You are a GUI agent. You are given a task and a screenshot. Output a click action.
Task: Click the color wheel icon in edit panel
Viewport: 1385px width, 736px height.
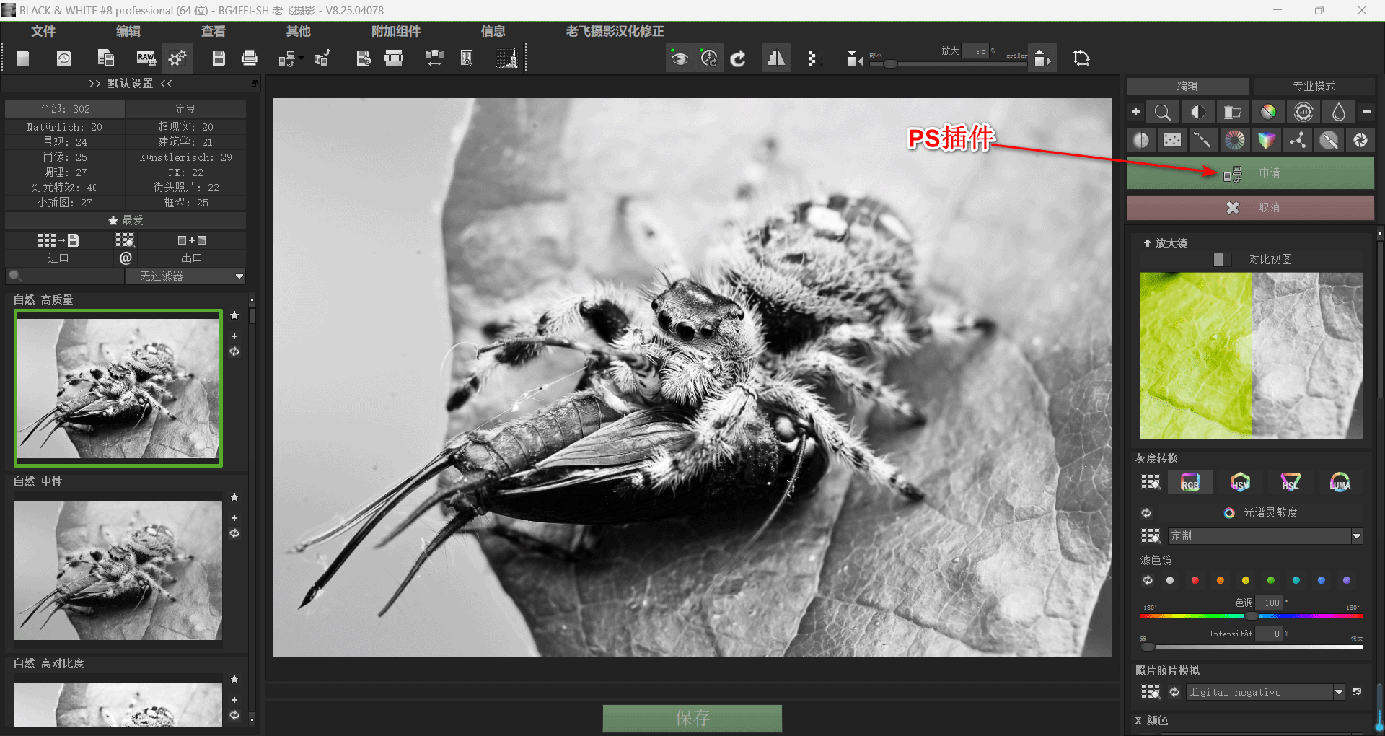1235,140
